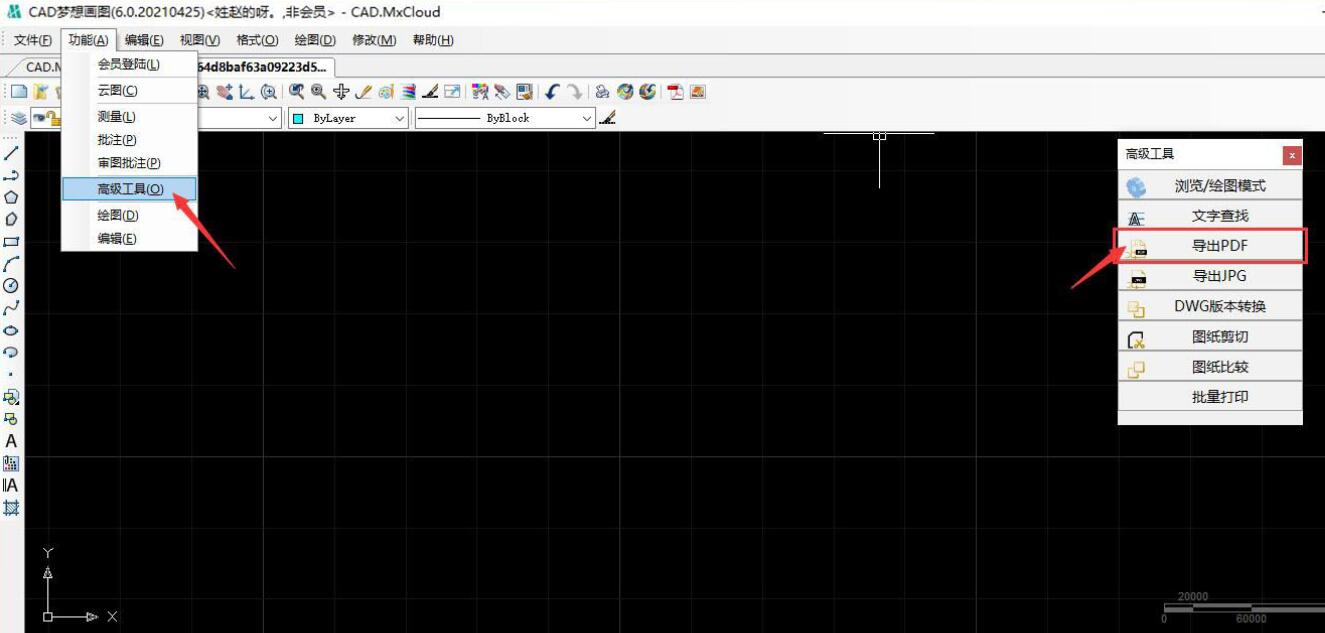The height and width of the screenshot is (633, 1325).
Task: Select the single-line Text 'A' tool
Action: point(11,441)
